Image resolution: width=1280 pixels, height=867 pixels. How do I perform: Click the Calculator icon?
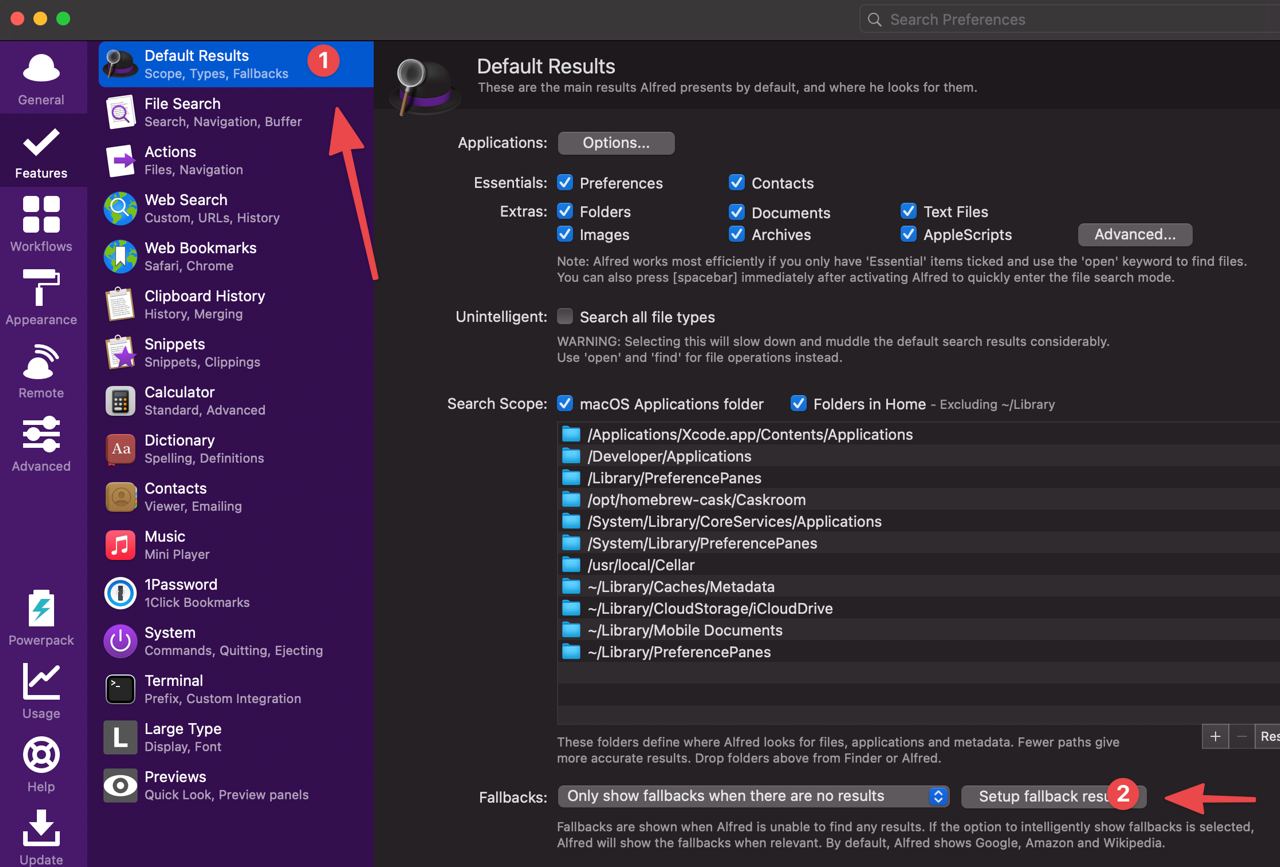pos(121,400)
